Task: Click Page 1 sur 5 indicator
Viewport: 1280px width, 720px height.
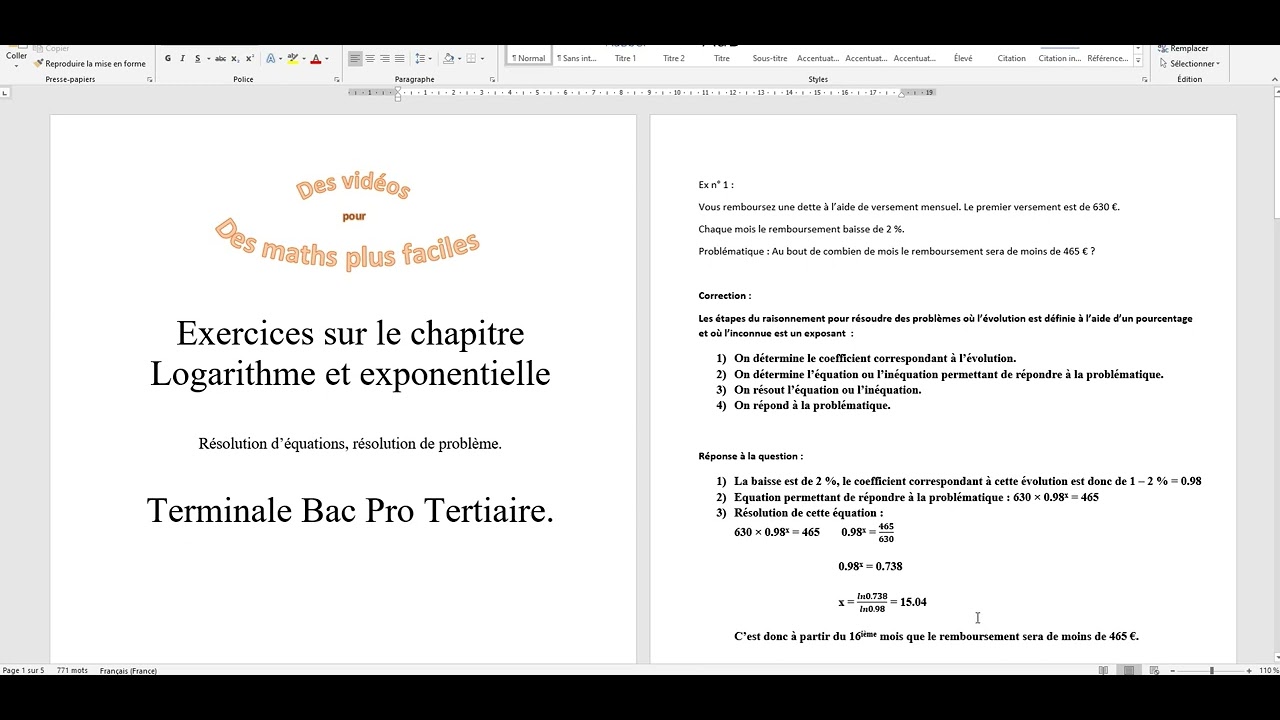Action: 23,670
